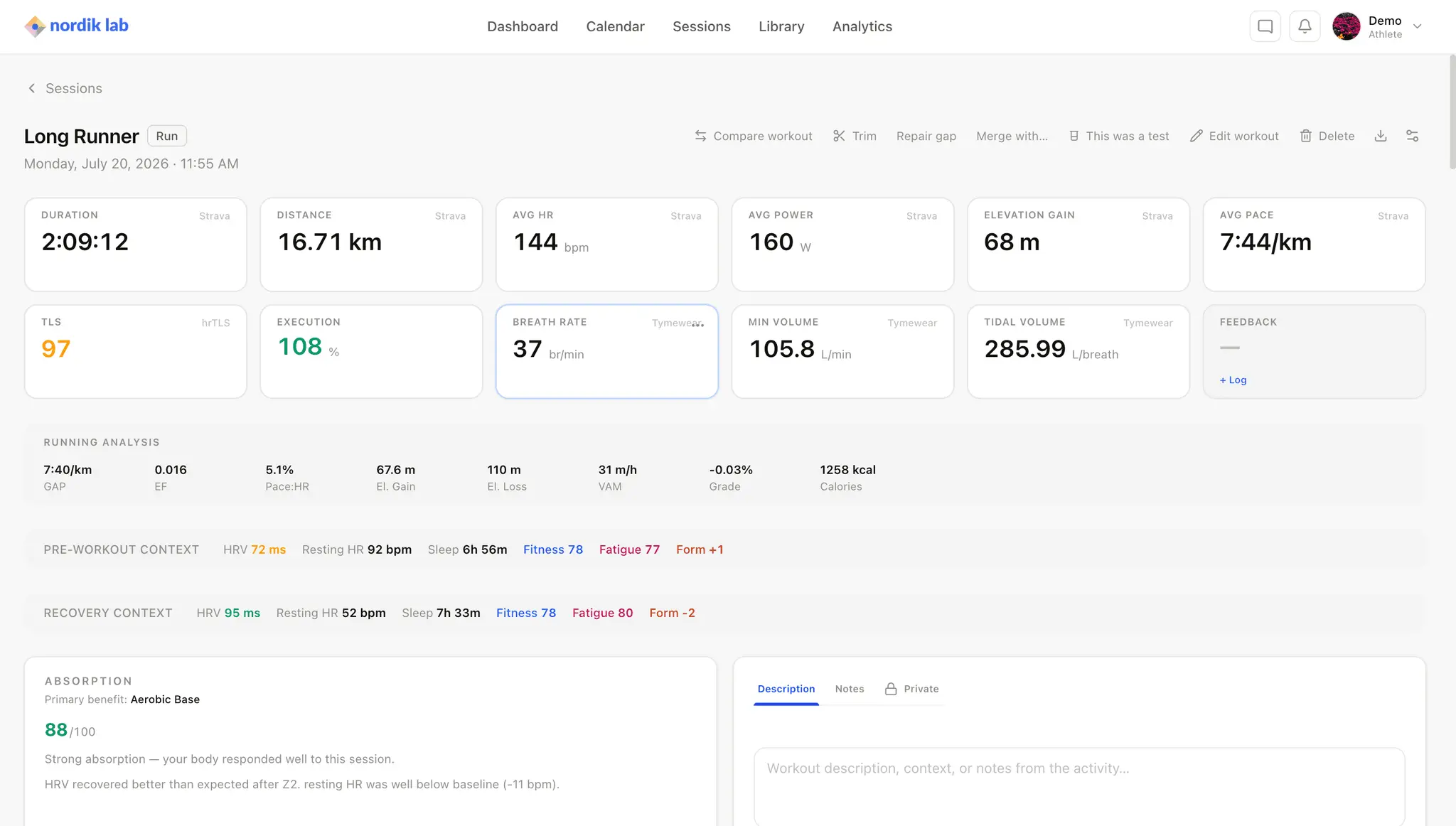This screenshot has width=1456, height=826.
Task: Open the notifications bell
Action: (x=1305, y=26)
